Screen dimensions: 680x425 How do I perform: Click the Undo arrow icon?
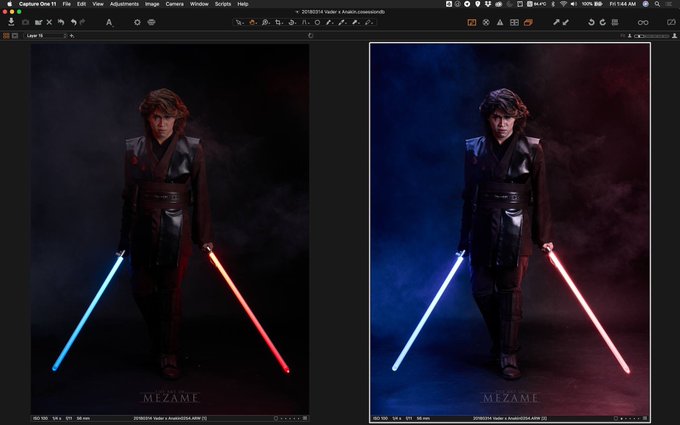tap(73, 22)
